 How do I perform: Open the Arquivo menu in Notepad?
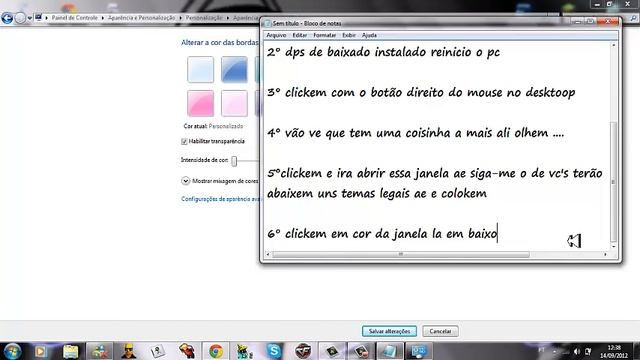pos(276,35)
